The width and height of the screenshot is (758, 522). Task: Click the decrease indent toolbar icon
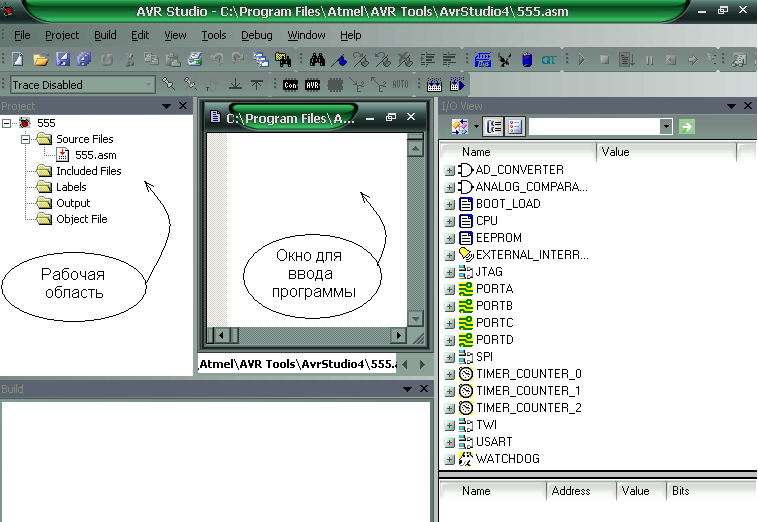(449, 59)
